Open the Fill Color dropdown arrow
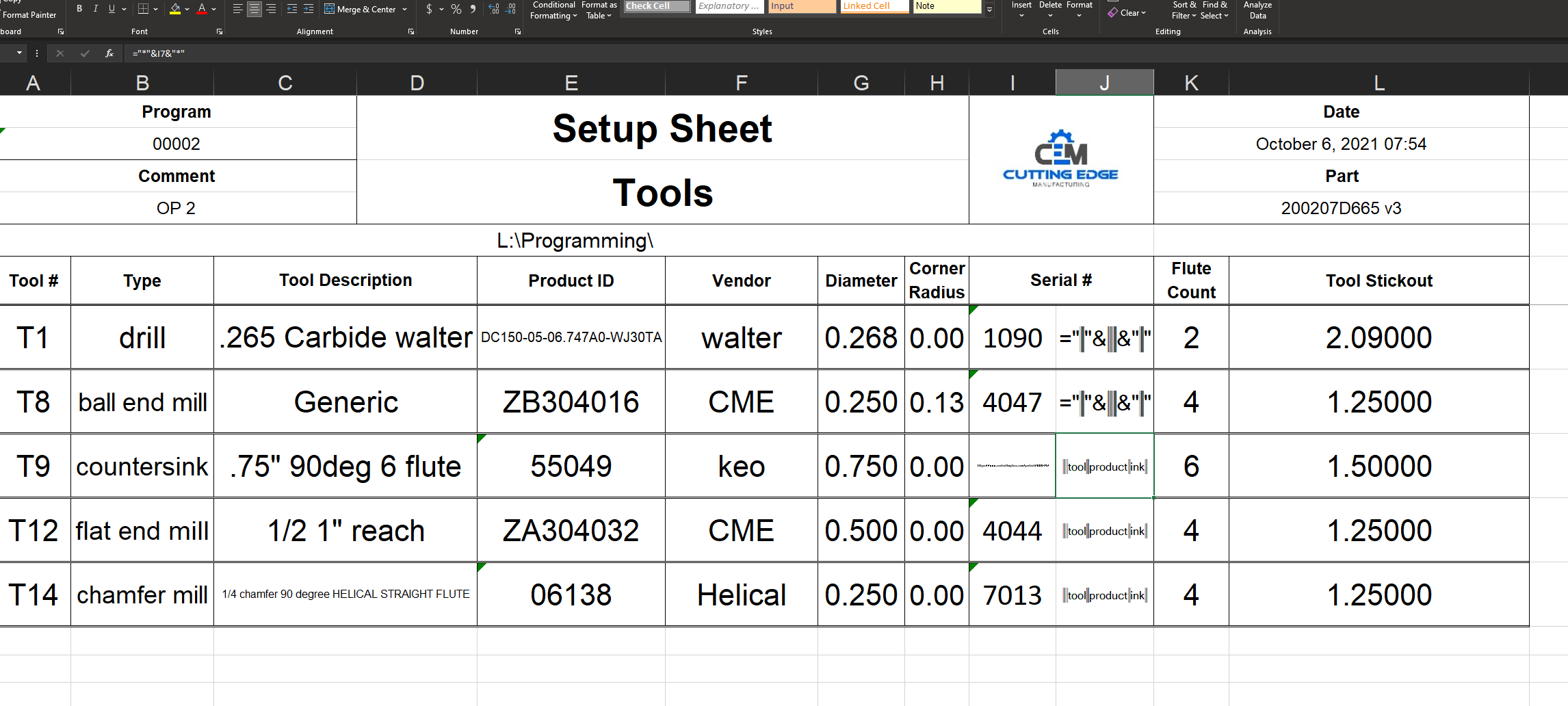Screen dimensions: 1568x706 point(185,8)
